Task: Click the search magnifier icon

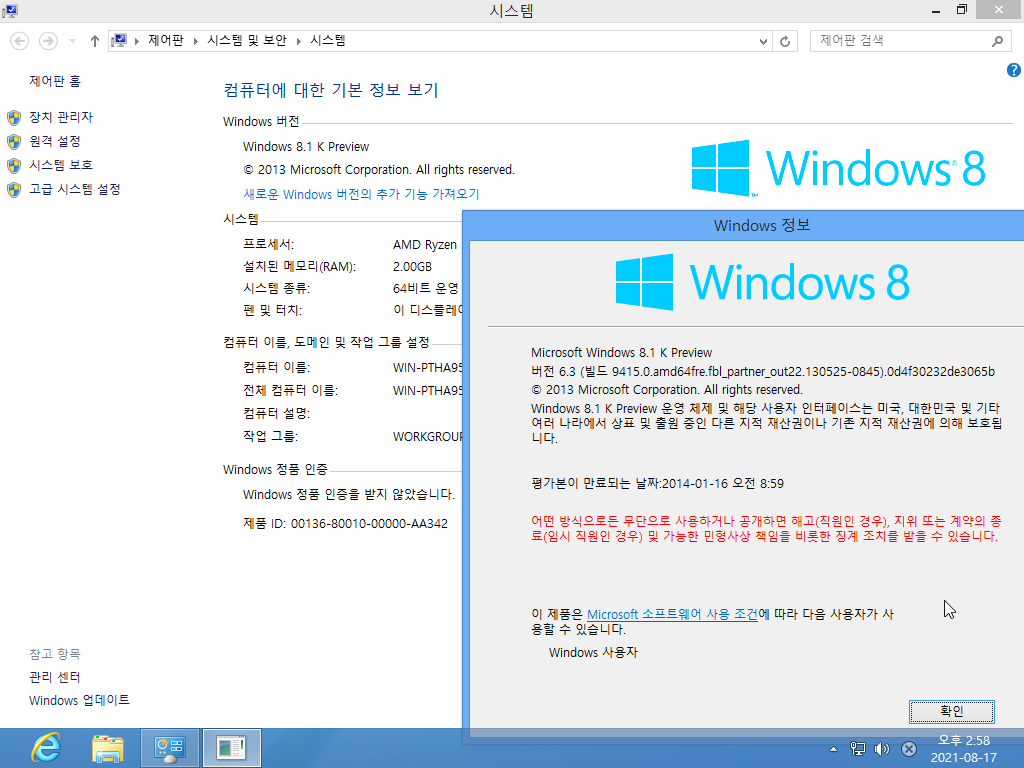Action: pos(997,41)
